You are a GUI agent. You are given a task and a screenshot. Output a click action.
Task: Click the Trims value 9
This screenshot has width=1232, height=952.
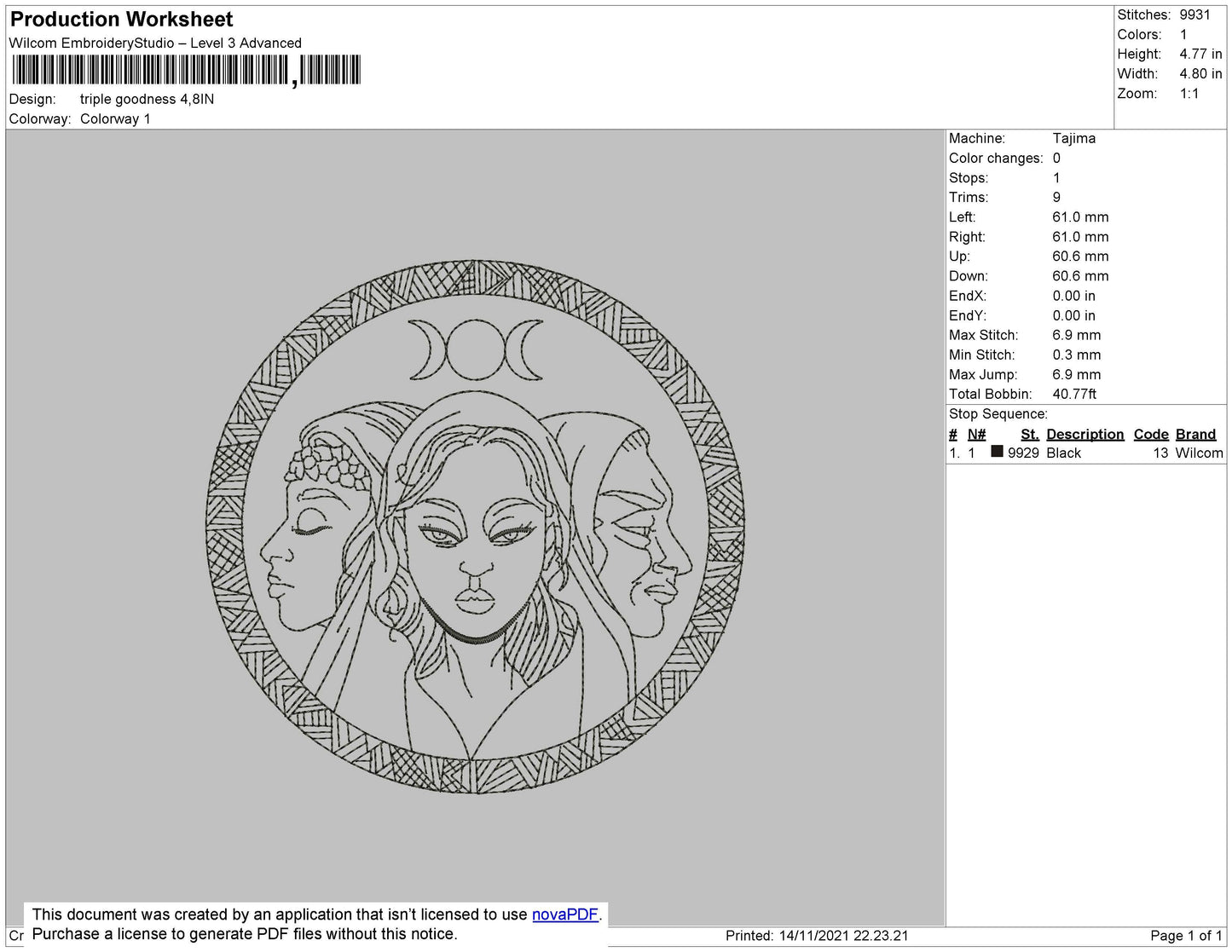(x=1056, y=197)
